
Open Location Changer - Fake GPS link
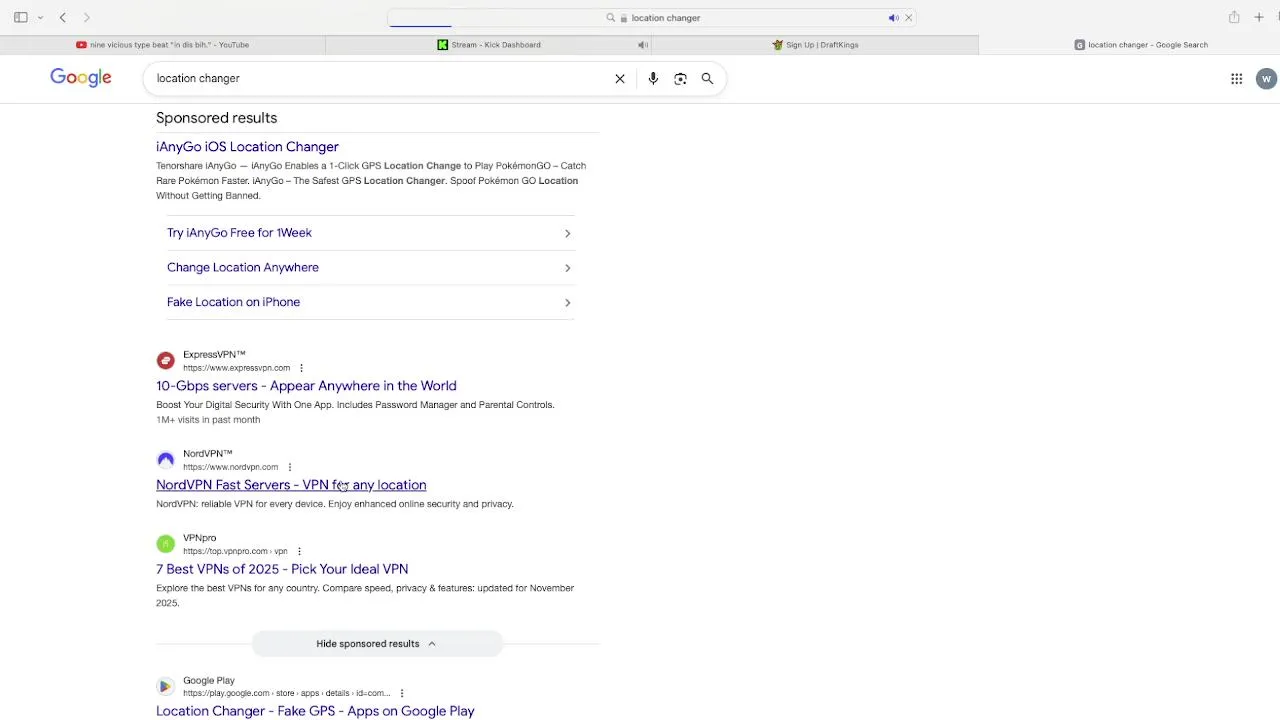(315, 711)
